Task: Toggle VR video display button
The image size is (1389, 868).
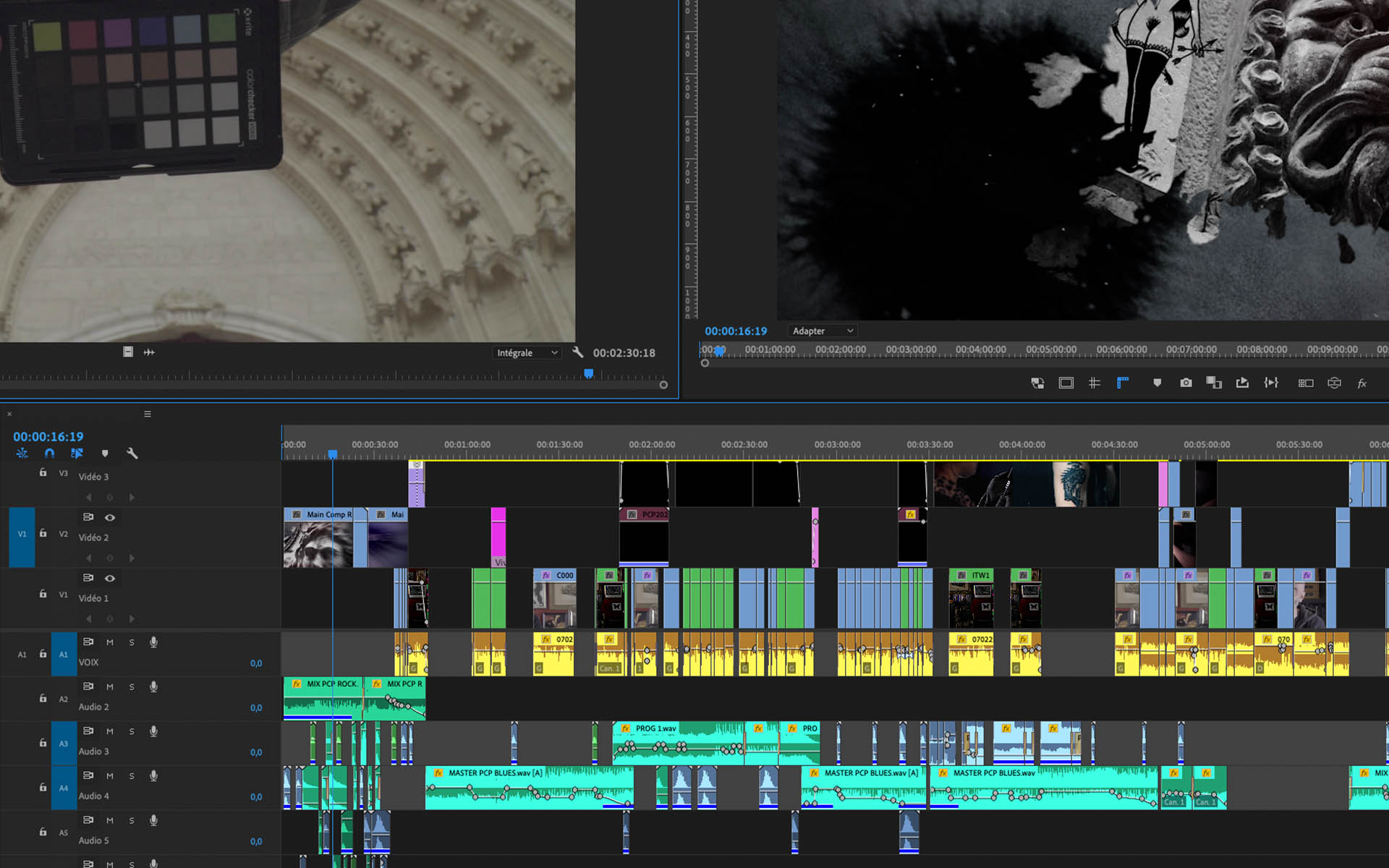Action: pos(1334,383)
